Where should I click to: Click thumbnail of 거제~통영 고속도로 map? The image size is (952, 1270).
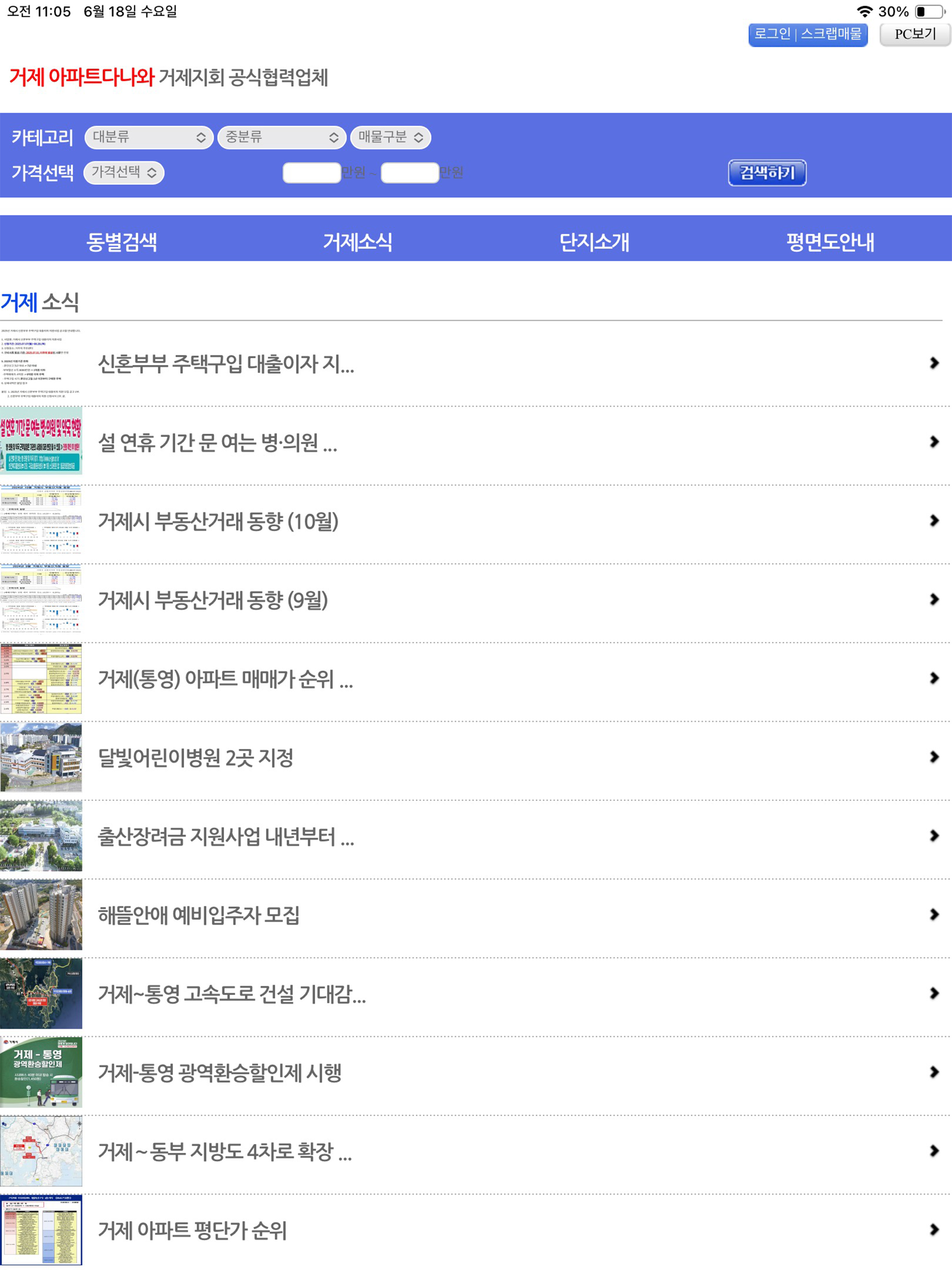(x=41, y=994)
